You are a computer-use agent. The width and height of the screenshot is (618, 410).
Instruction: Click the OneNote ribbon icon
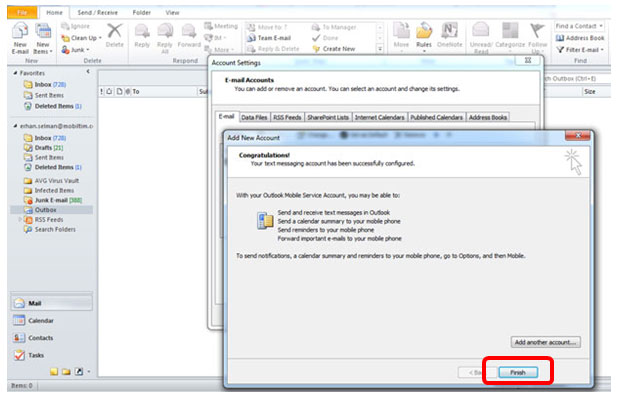[449, 35]
